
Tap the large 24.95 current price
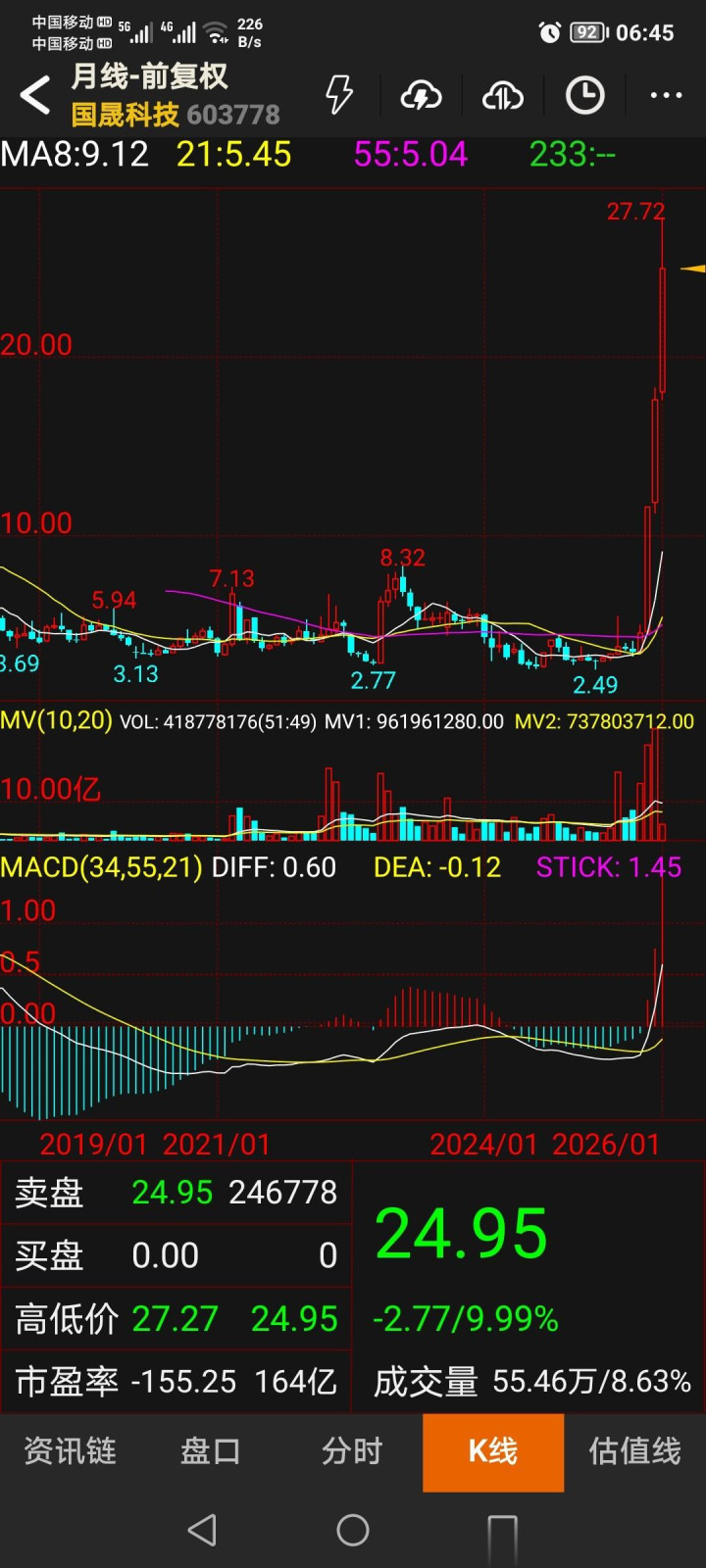click(x=461, y=1233)
